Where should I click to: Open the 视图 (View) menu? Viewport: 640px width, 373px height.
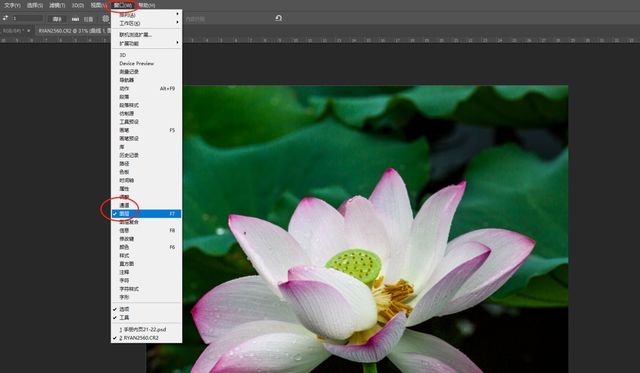point(97,5)
